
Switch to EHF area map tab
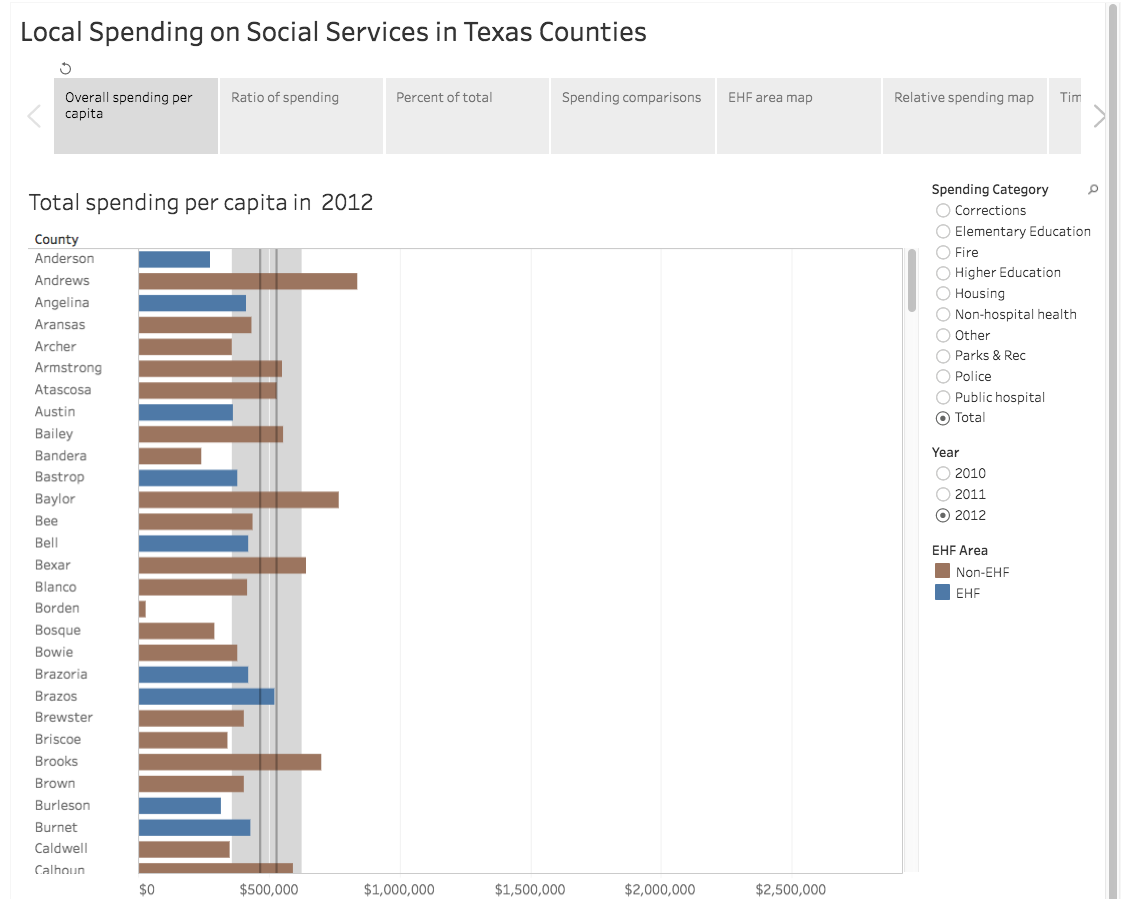click(x=799, y=116)
